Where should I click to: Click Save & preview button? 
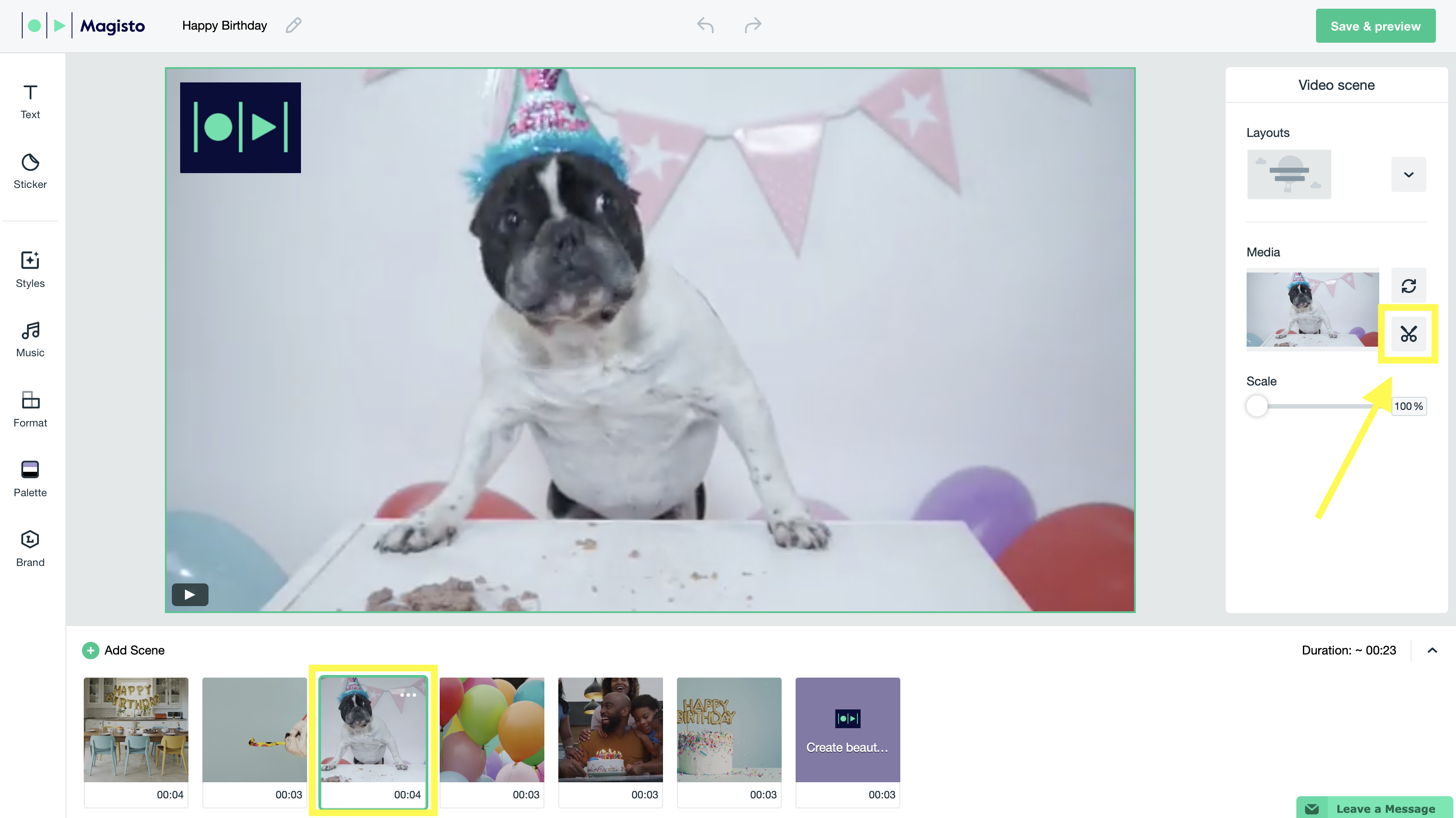(1375, 26)
